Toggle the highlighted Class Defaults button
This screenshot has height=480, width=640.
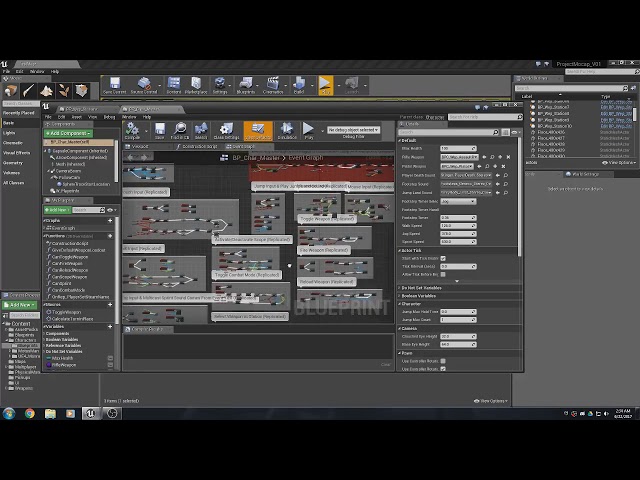coord(258,131)
